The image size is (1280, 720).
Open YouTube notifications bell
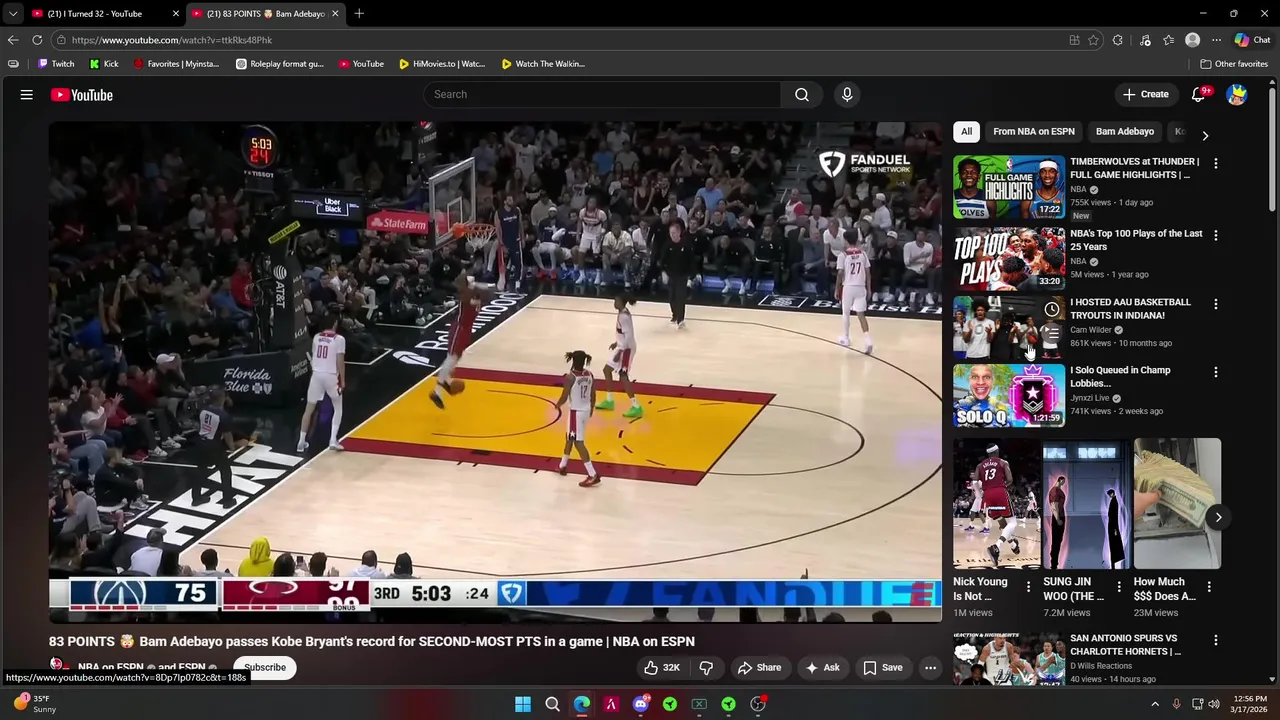point(1199,94)
